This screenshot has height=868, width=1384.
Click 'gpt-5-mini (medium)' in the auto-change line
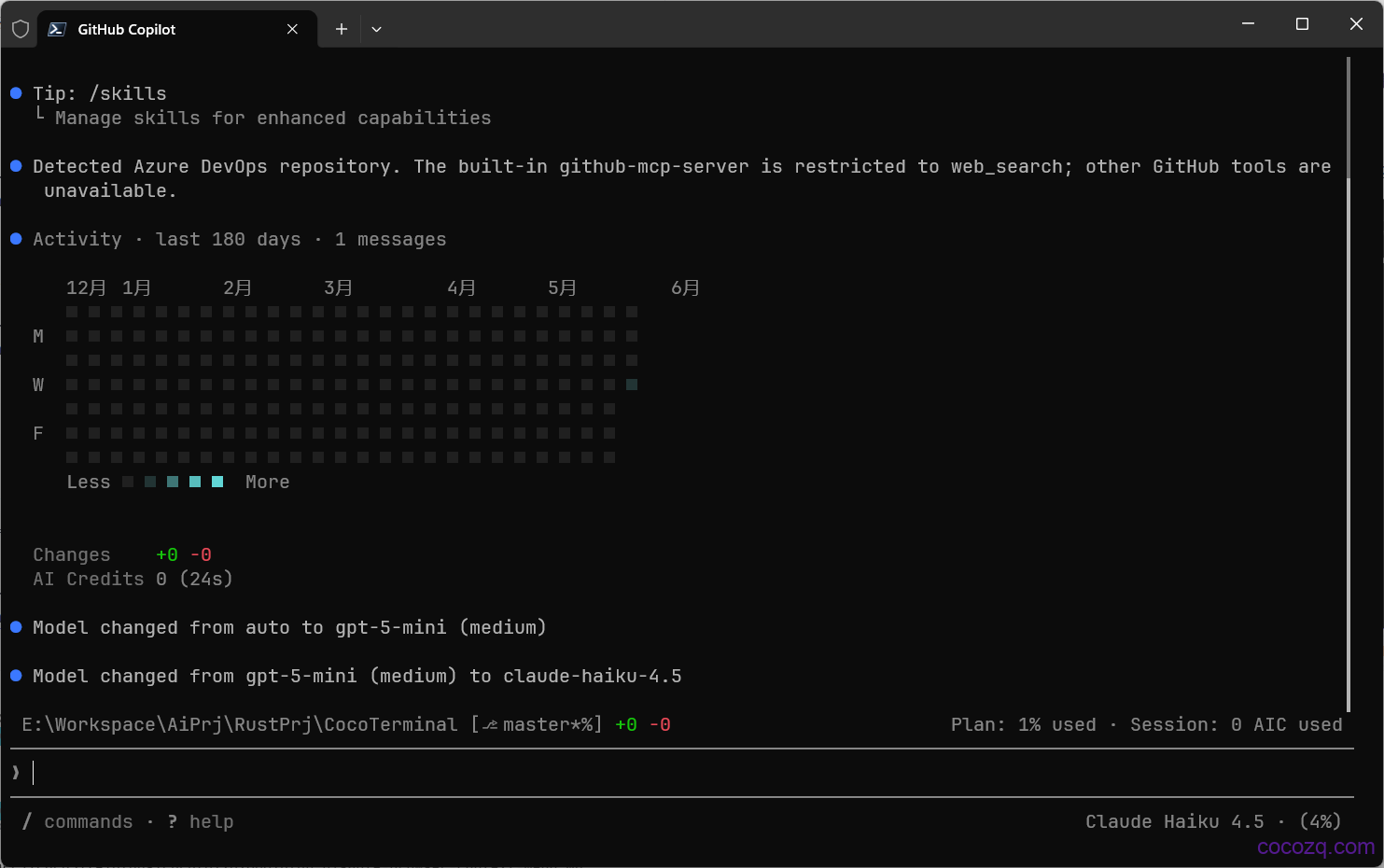[441, 627]
